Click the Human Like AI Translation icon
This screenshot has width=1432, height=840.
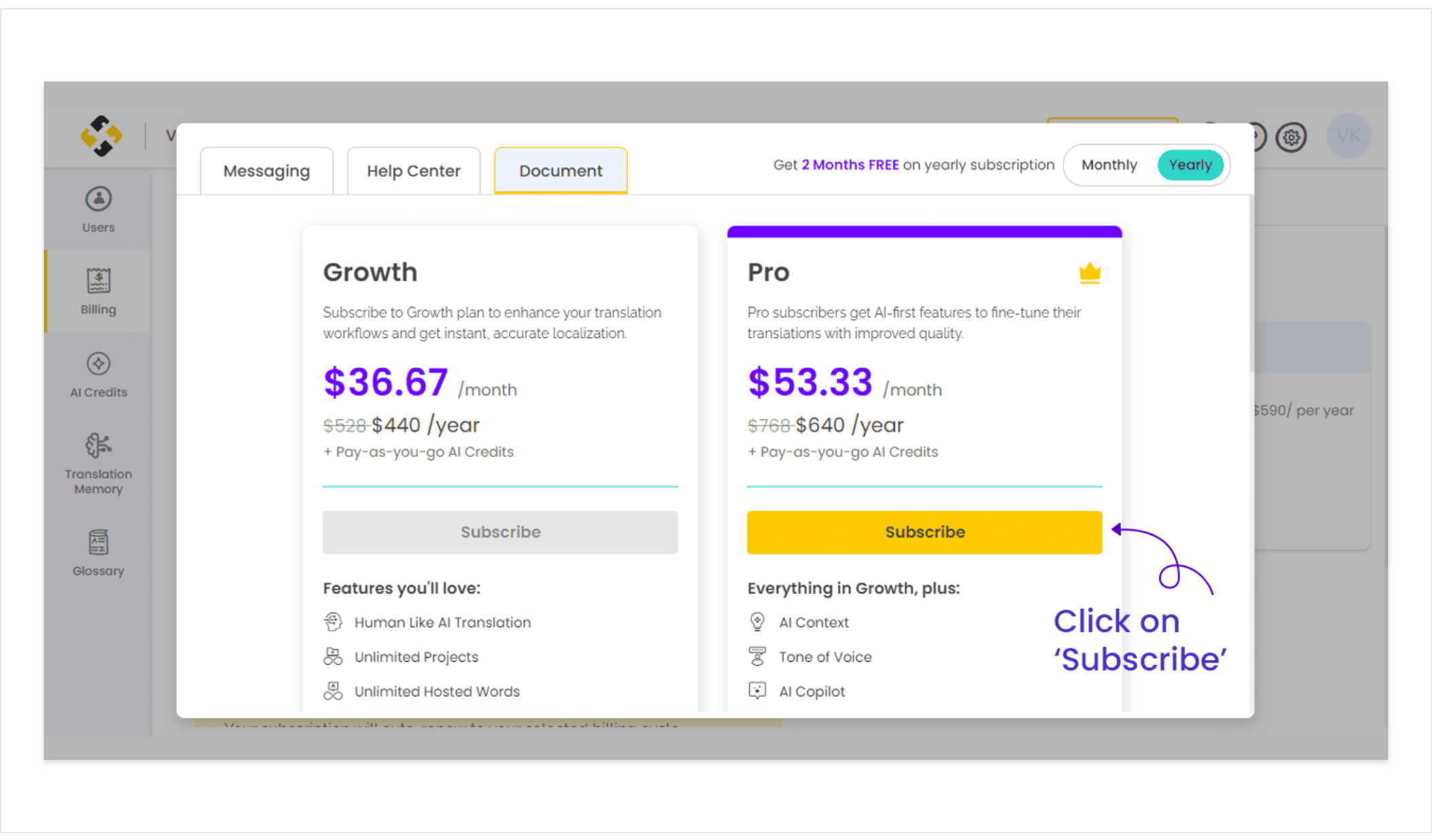point(333,622)
